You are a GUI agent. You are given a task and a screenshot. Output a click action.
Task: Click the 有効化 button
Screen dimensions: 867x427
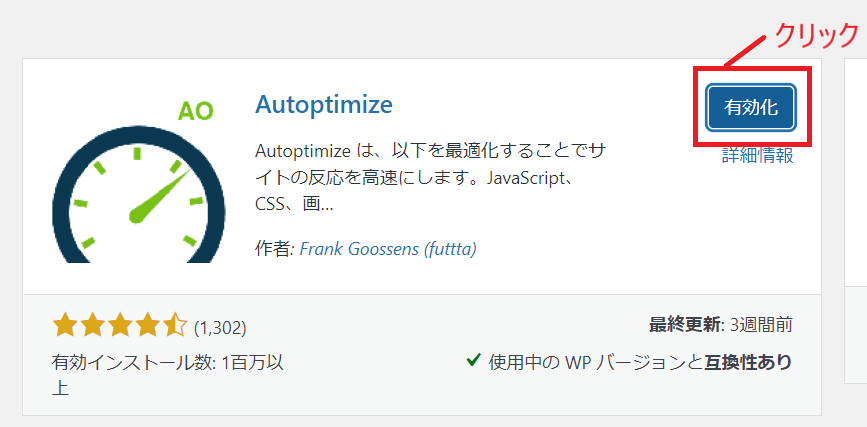click(x=750, y=107)
